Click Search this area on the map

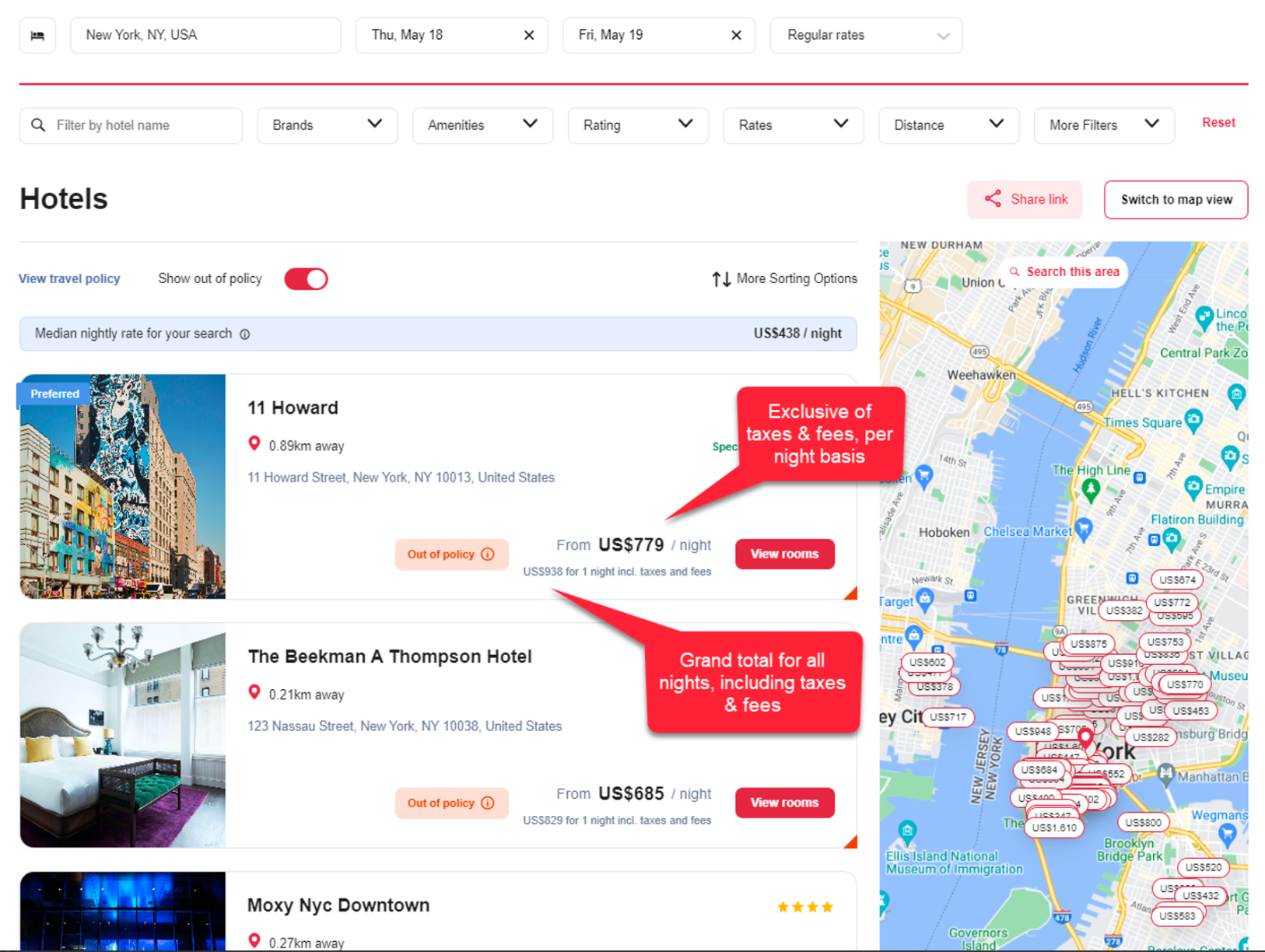pos(1064,272)
